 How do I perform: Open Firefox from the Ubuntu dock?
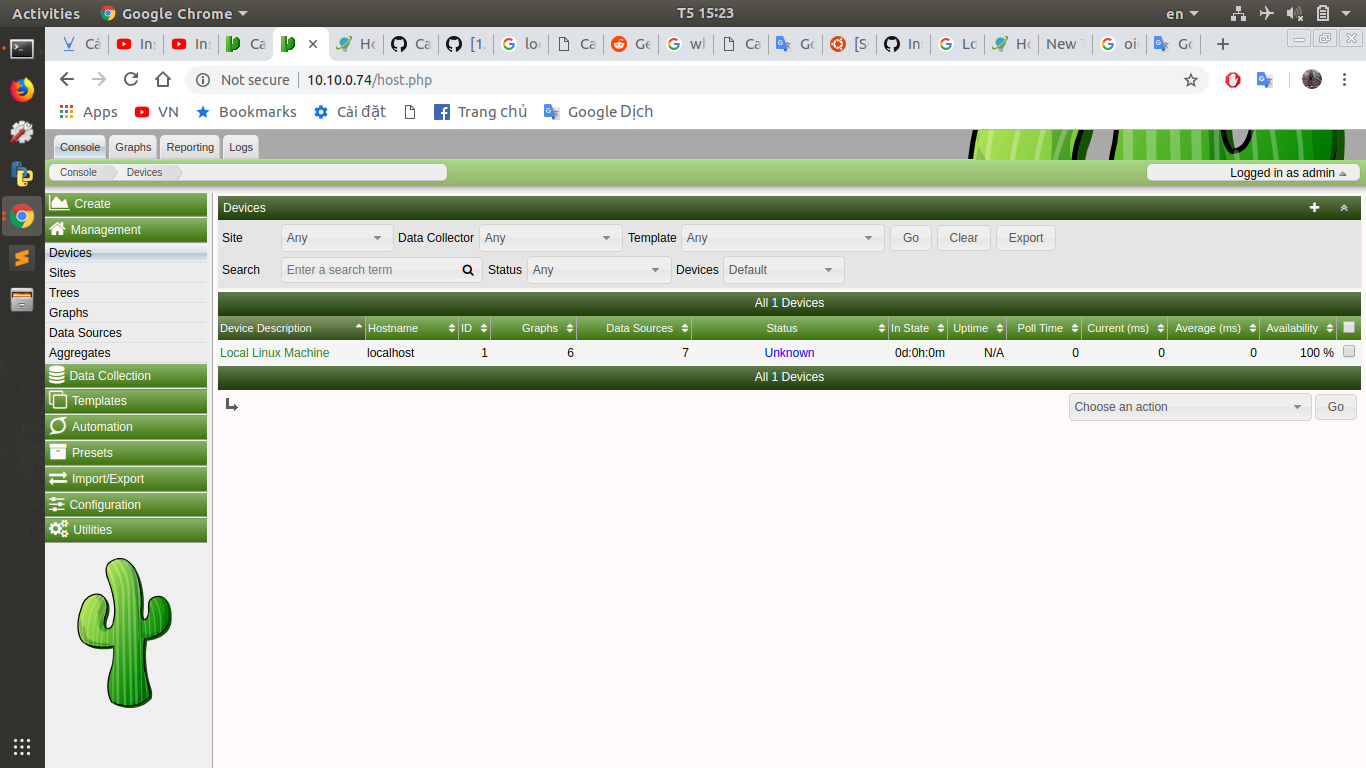coord(22,89)
